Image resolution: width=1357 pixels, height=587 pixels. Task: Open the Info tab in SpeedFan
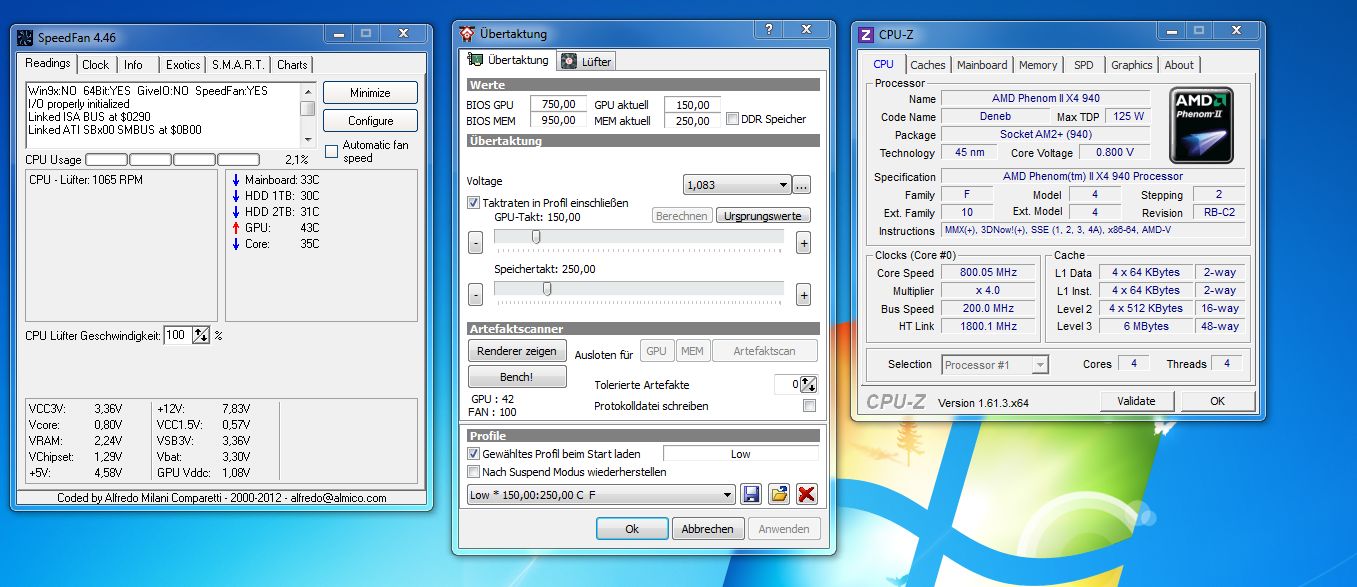tap(134, 65)
